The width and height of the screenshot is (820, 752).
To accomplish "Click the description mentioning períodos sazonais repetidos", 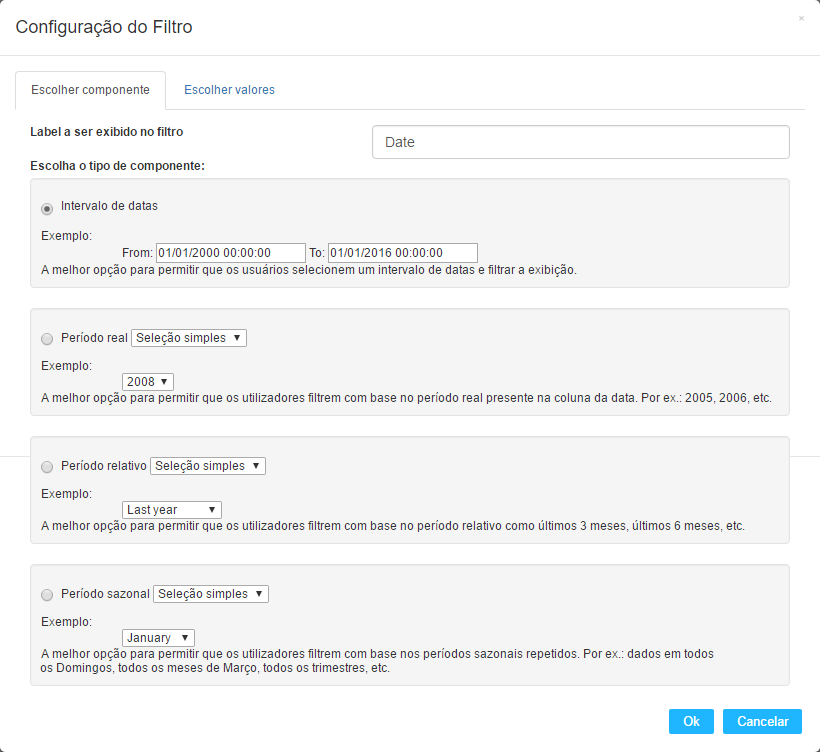I will coord(377,661).
